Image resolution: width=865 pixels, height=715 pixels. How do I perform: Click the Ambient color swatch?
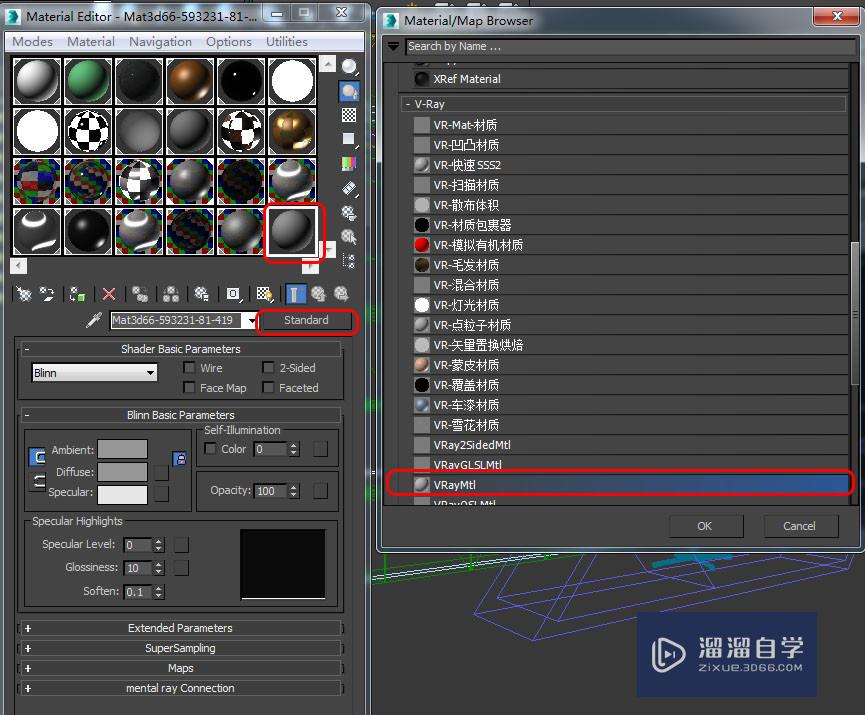point(122,449)
